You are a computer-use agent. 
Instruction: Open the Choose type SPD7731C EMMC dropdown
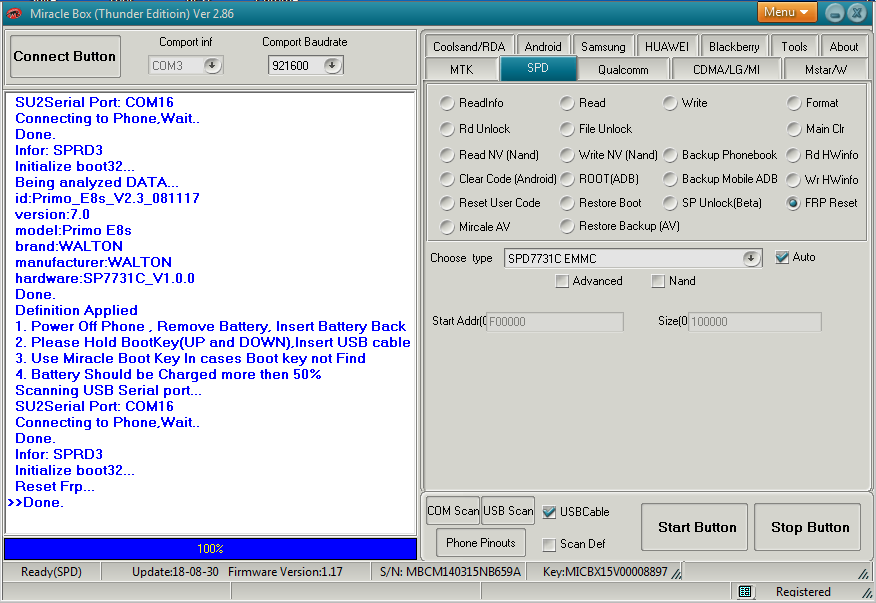pyautogui.click(x=751, y=258)
